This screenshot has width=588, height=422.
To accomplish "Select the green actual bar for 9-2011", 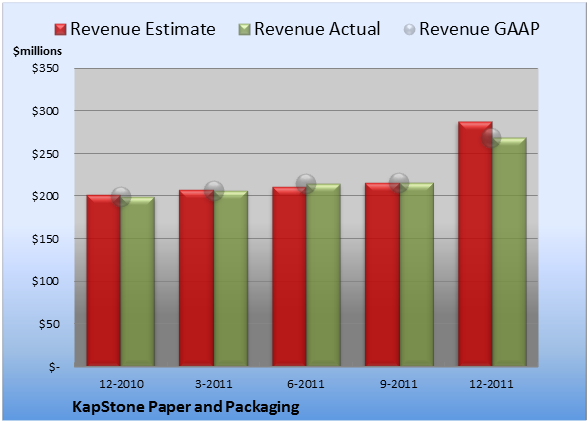I will [416, 275].
